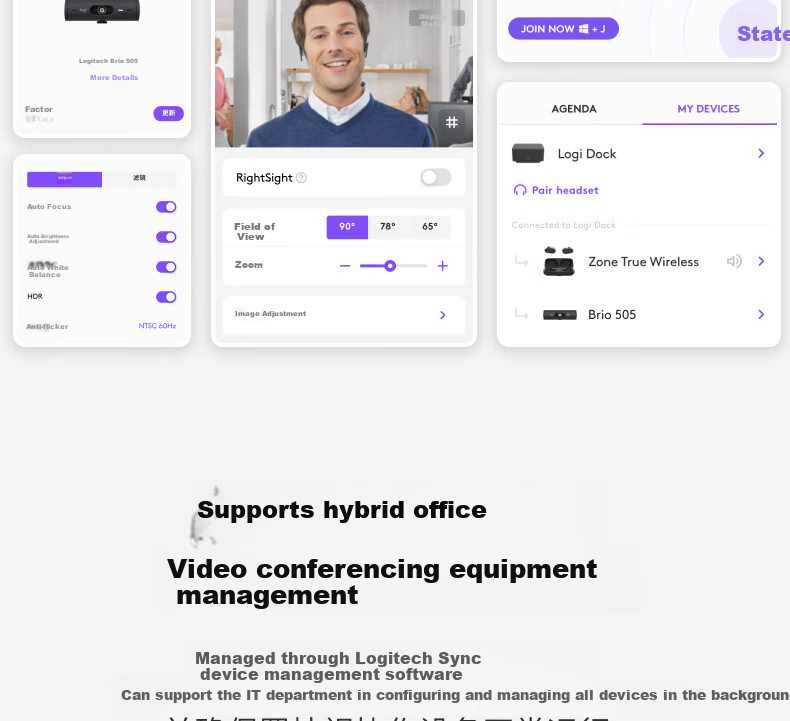Expand the Logi Dock device details chevron
The width and height of the screenshot is (790, 721).
pyautogui.click(x=761, y=153)
